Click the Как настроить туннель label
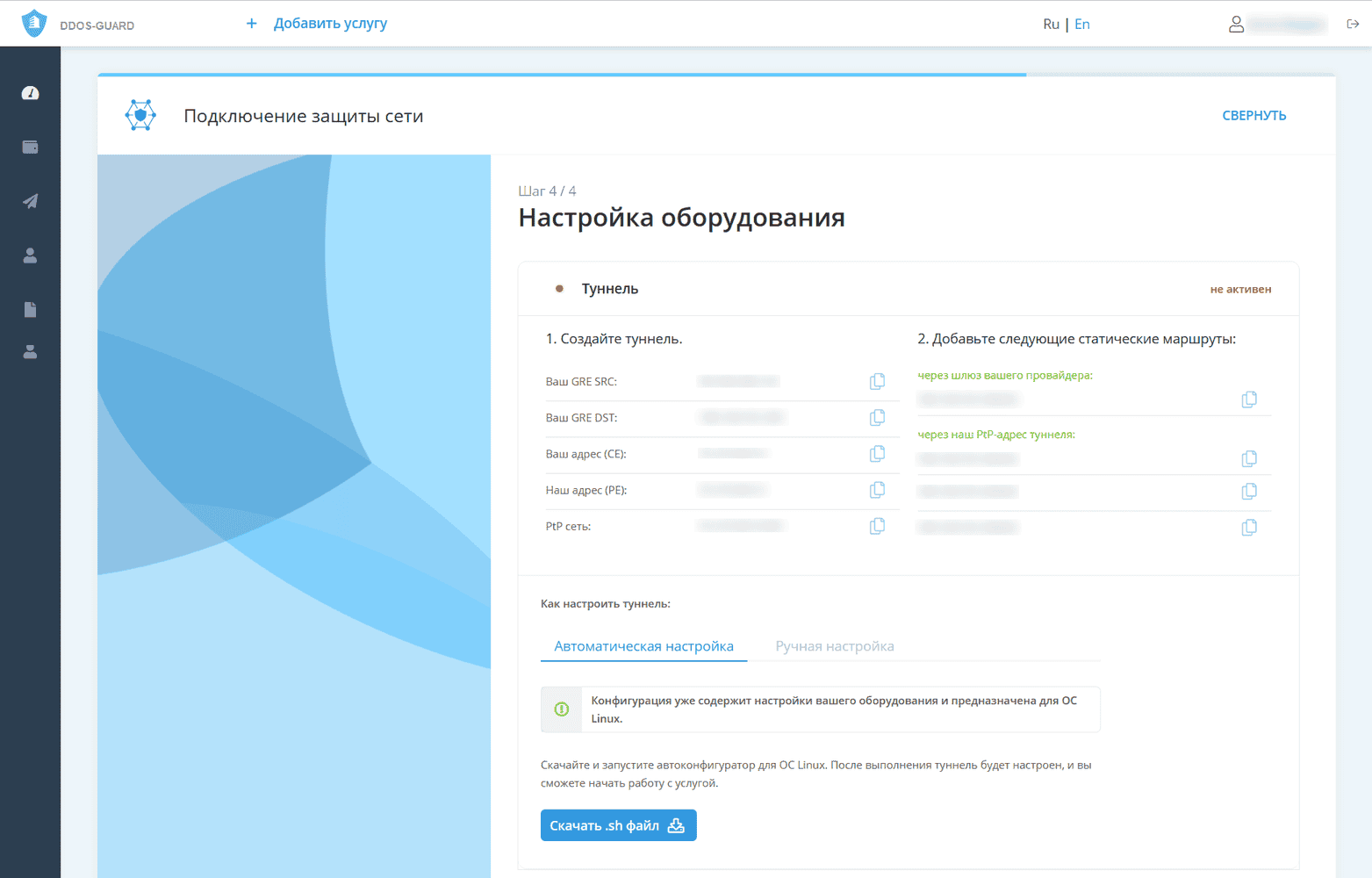Screen dimensions: 1372x878 coord(606,604)
